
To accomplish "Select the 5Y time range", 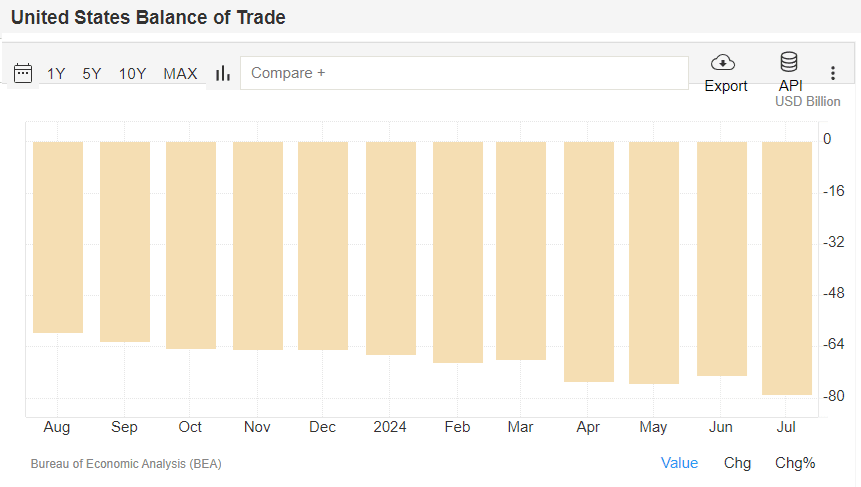I will (92, 73).
